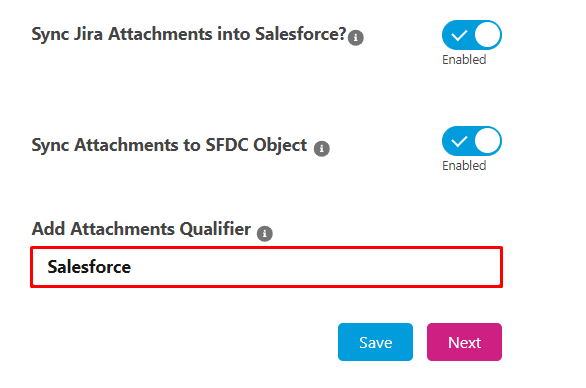Click the pink Next button
Image resolution: width=586 pixels, height=388 pixels.
pos(464,342)
